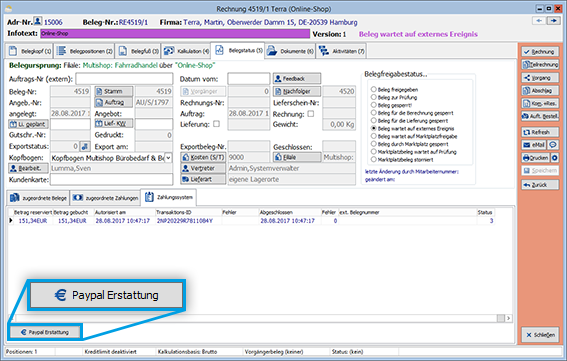Open the Belegfuß (3) tab
Viewport: 567px width, 361px height.
tap(138, 51)
